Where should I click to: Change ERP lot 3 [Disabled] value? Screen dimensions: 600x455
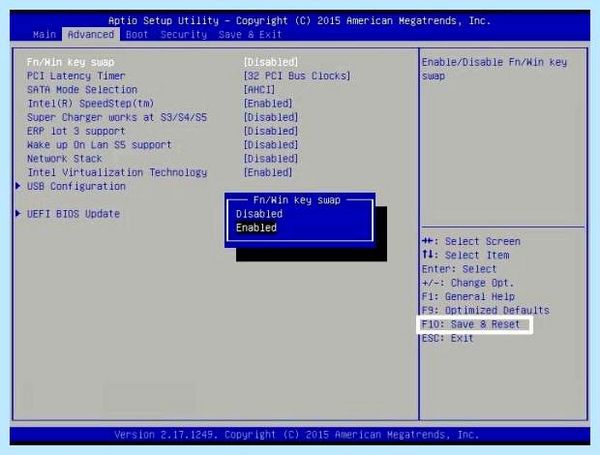271,131
